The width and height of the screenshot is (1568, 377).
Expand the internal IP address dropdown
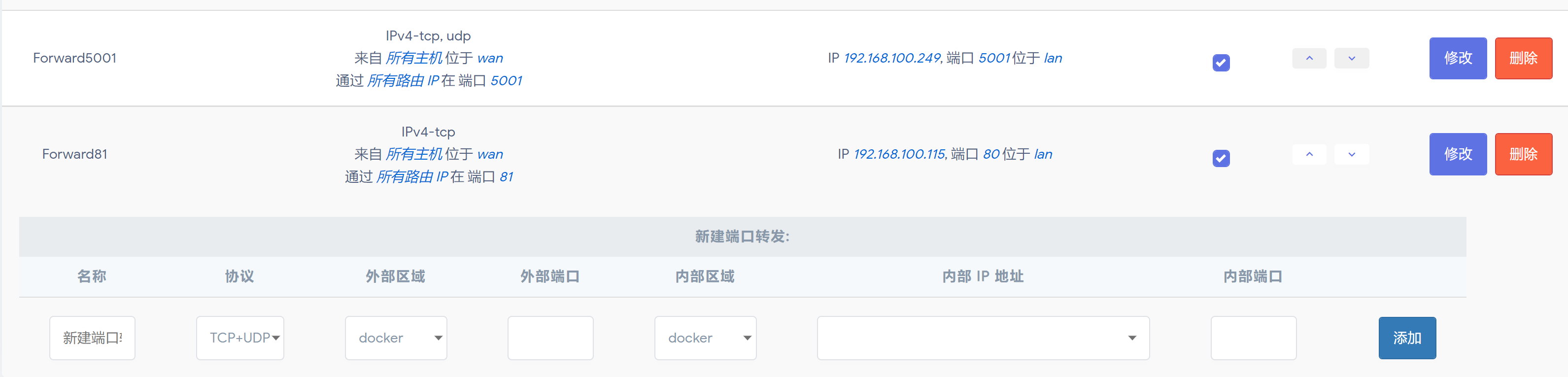tap(983, 338)
